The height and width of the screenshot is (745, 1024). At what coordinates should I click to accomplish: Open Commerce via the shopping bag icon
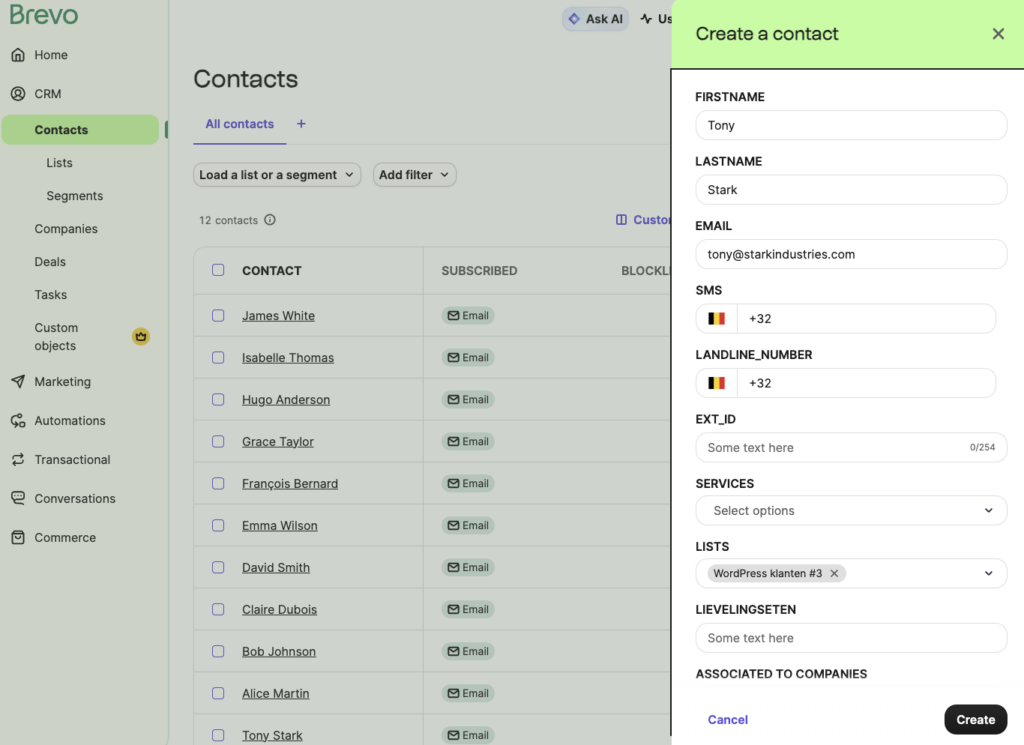pyautogui.click(x=18, y=538)
